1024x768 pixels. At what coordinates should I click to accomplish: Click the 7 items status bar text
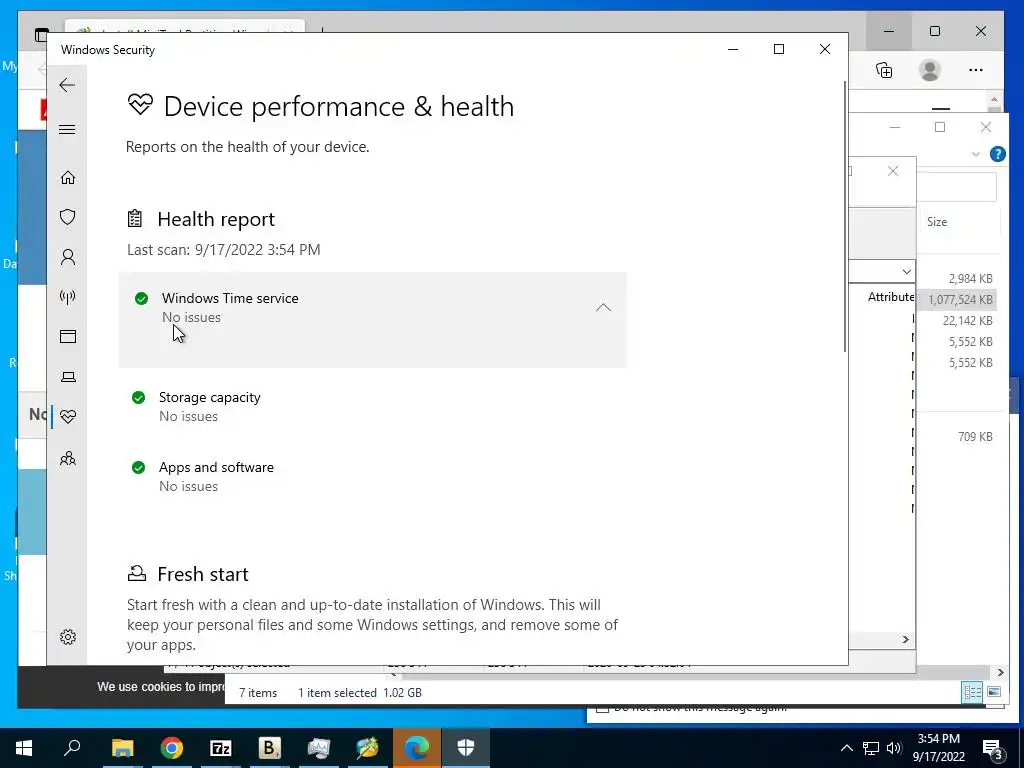258,693
